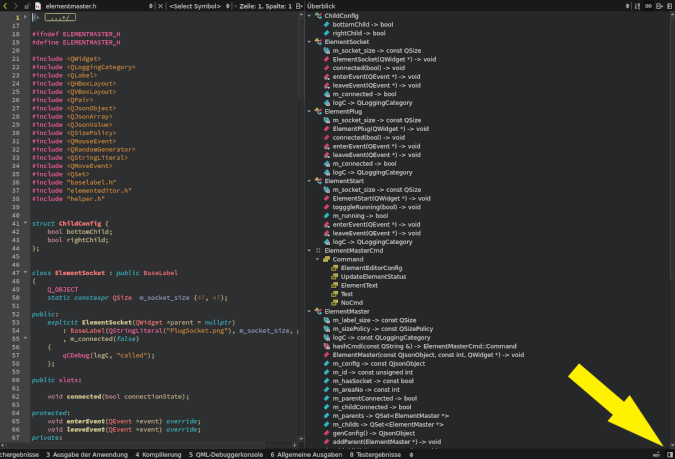
Task: Open the 5 QML-Debuggerkonsole pane
Action: pyautogui.click(x=227, y=454)
